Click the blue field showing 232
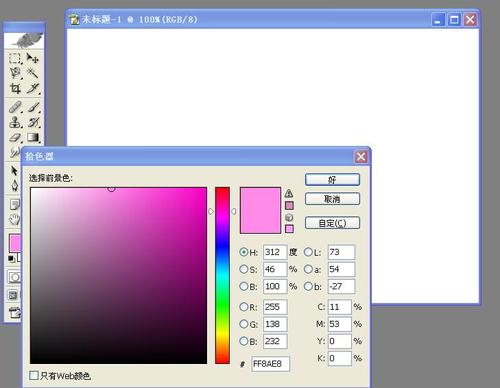Image resolution: width=500 pixels, height=388 pixels. tap(275, 341)
